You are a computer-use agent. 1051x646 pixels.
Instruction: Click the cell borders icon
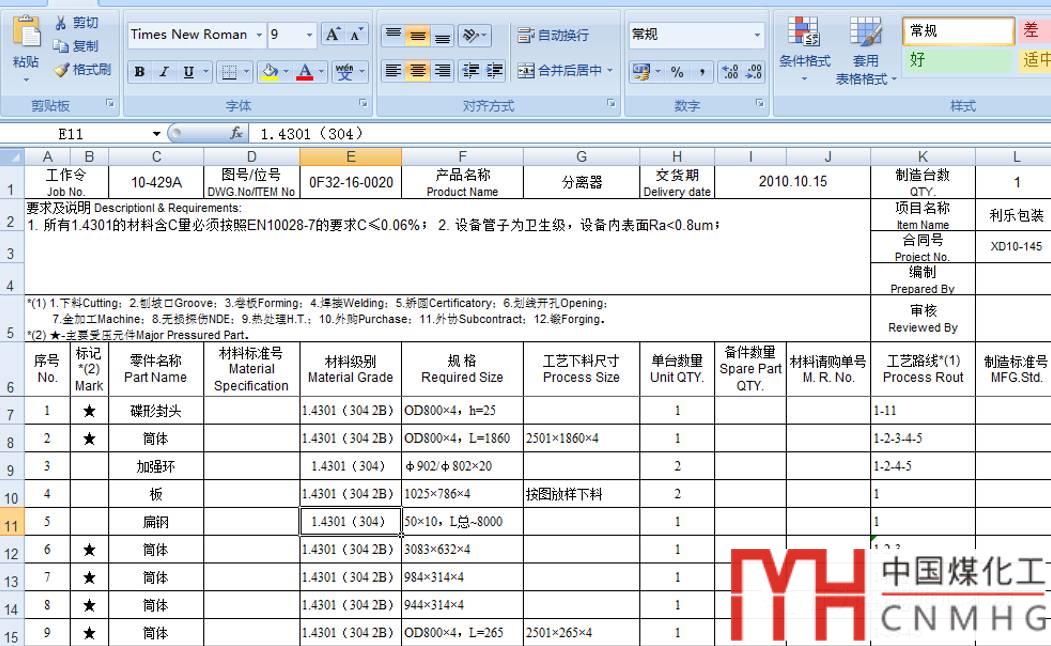point(229,71)
